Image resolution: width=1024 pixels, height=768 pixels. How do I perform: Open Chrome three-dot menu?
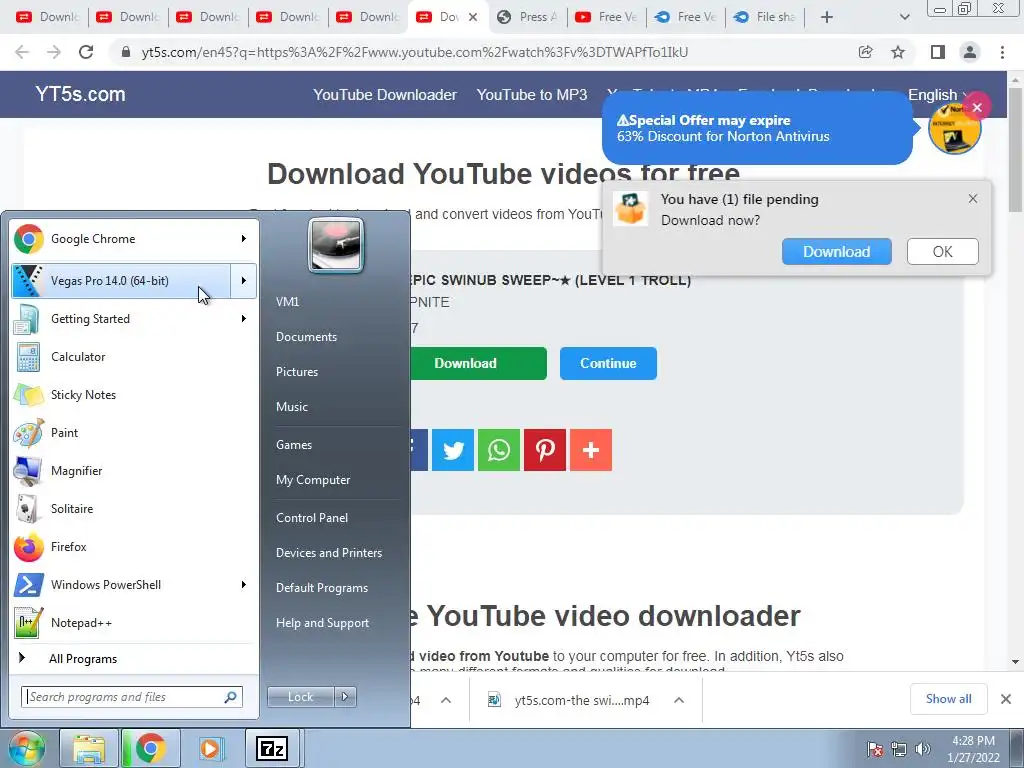[x=1002, y=52]
